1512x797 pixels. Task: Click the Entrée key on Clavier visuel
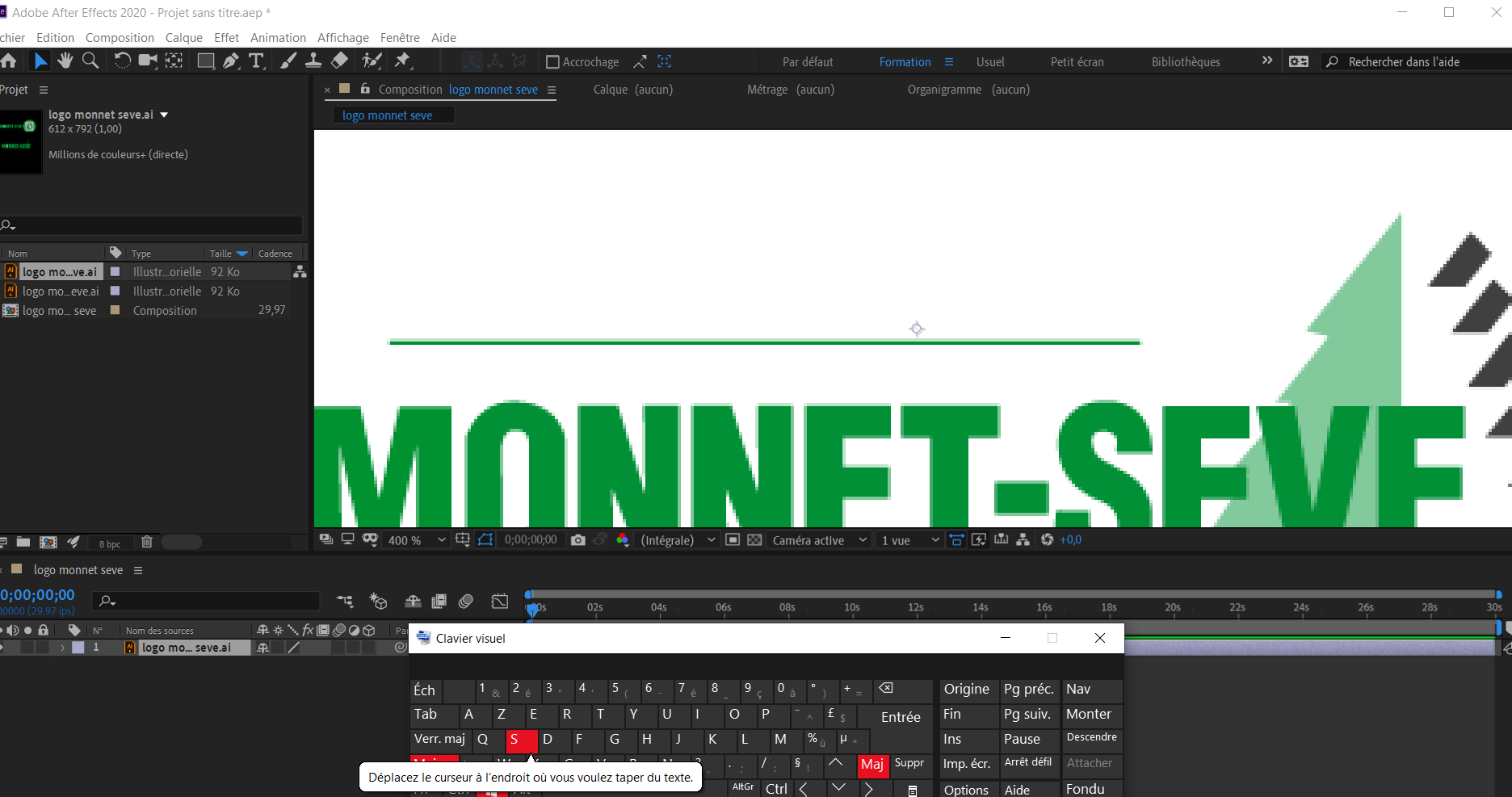pos(901,717)
